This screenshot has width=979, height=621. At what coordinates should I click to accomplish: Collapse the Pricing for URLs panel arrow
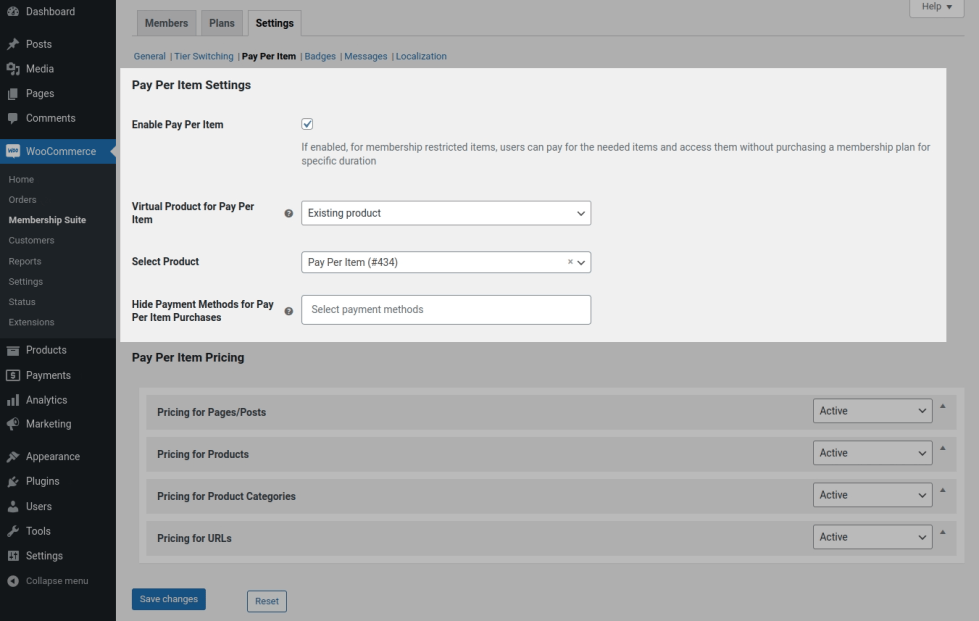pyautogui.click(x=942, y=532)
